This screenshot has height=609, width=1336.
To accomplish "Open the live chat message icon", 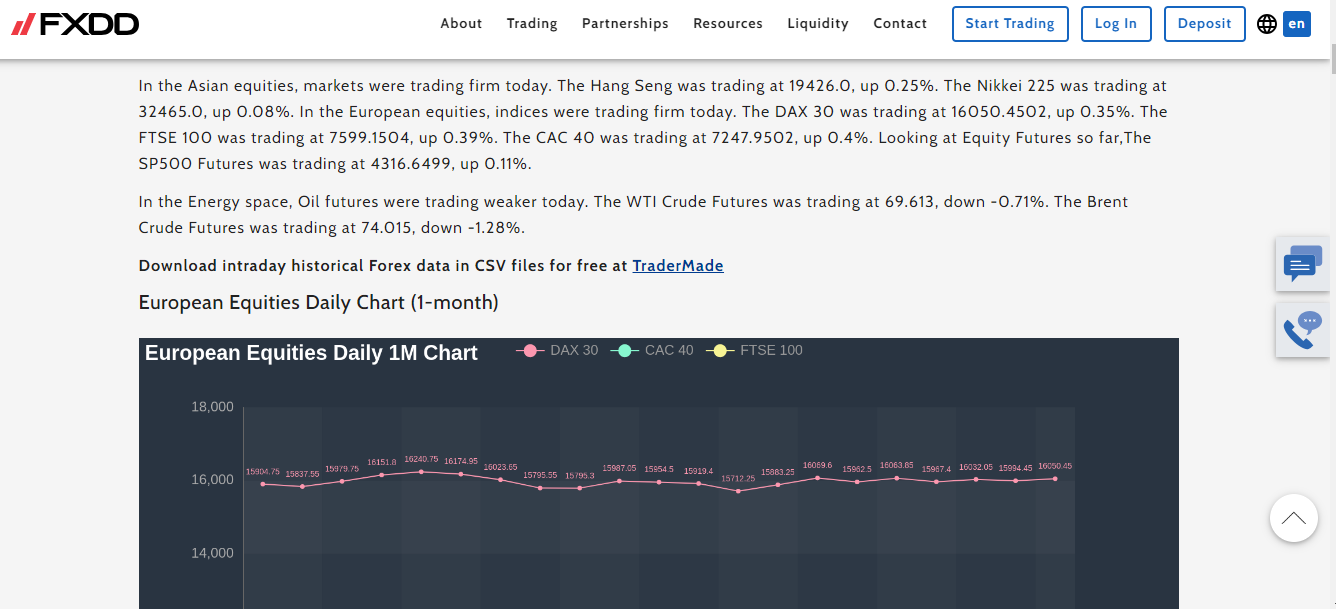I will [x=1302, y=265].
